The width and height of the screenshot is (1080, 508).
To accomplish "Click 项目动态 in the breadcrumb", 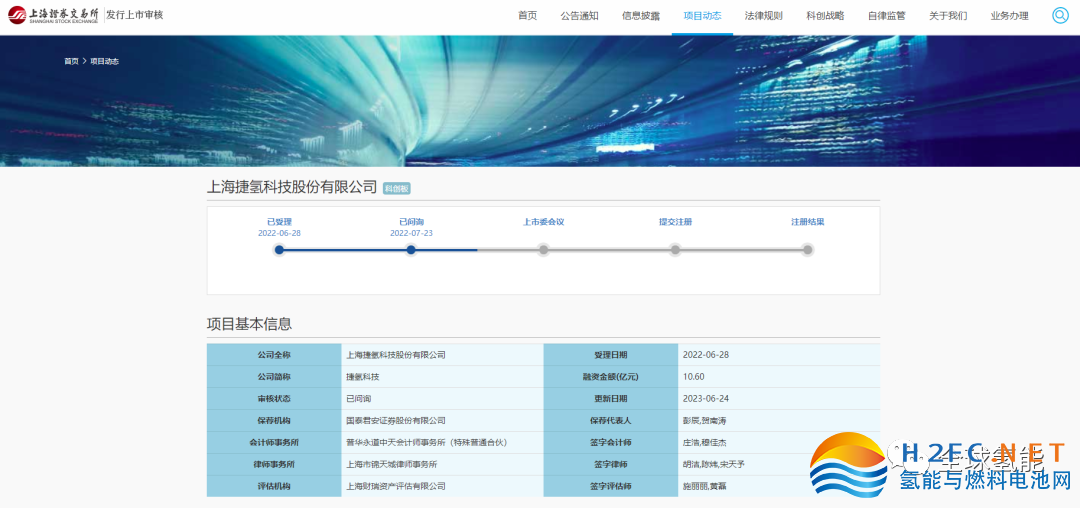I will (x=105, y=61).
